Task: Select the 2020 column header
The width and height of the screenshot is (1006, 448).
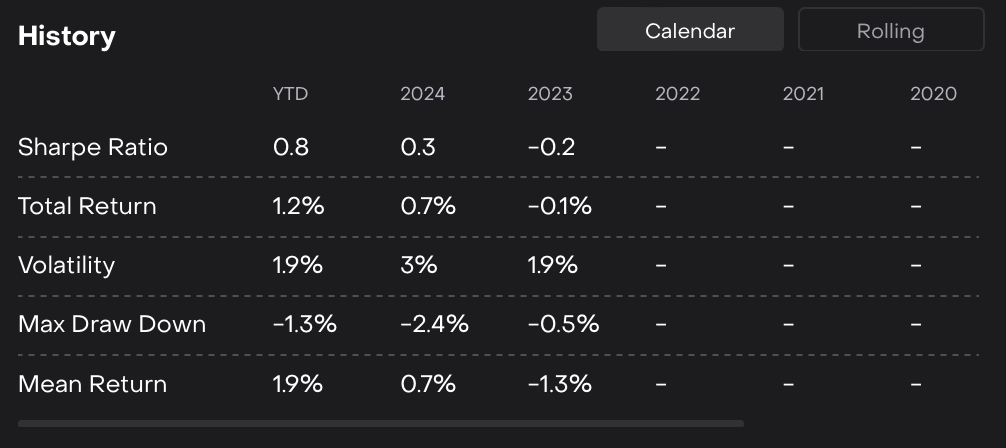Action: tap(933, 94)
